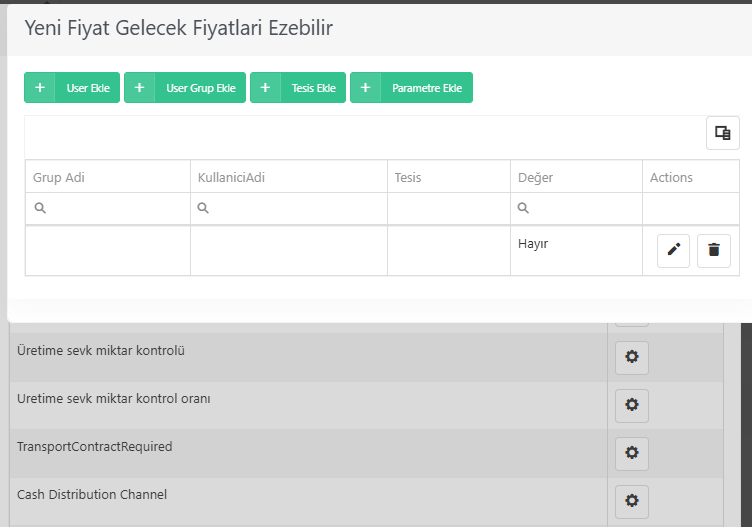The height and width of the screenshot is (527, 752).
Task: Click the User Grup Ekle button
Action: point(185,88)
